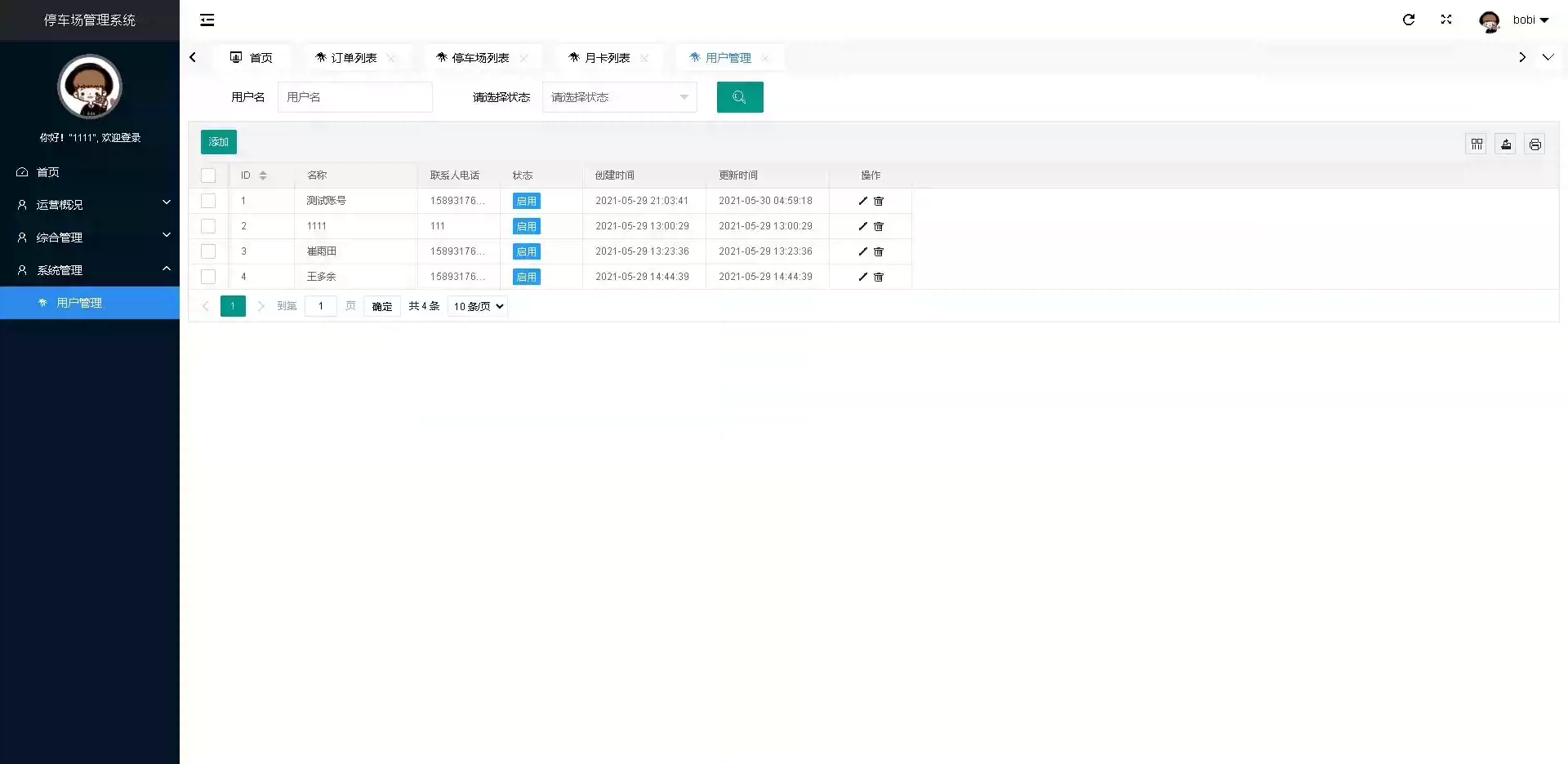
Task: Click the refresh icon in top bar
Action: (1409, 20)
